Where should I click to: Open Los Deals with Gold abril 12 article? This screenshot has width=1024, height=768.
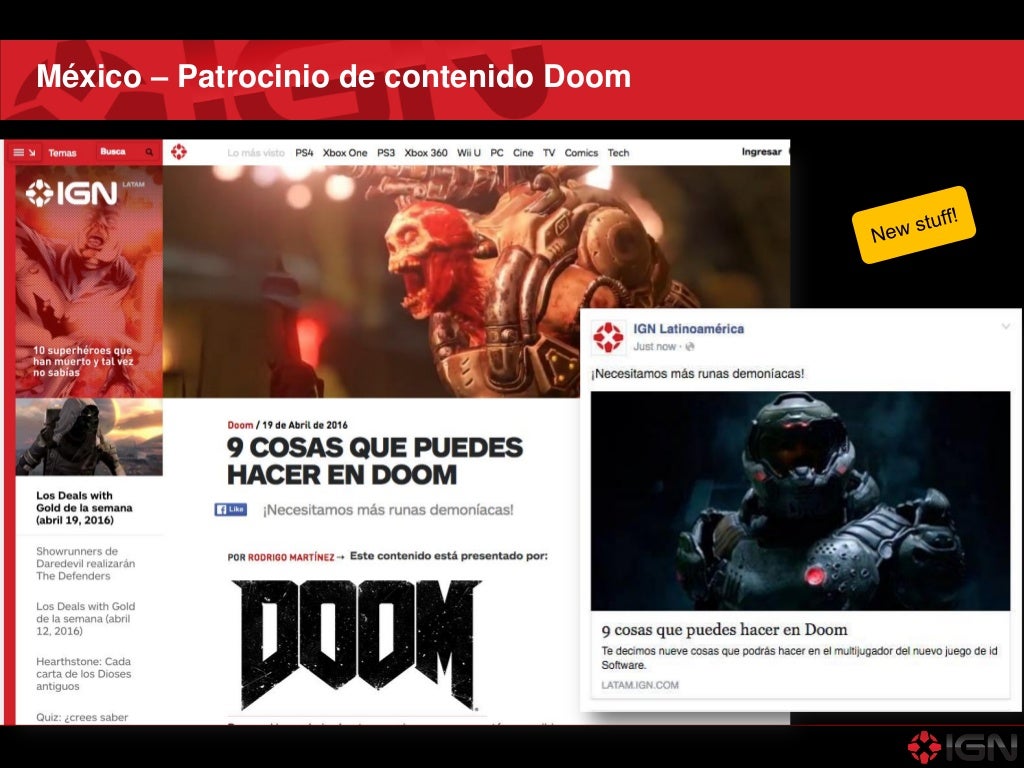click(86, 618)
